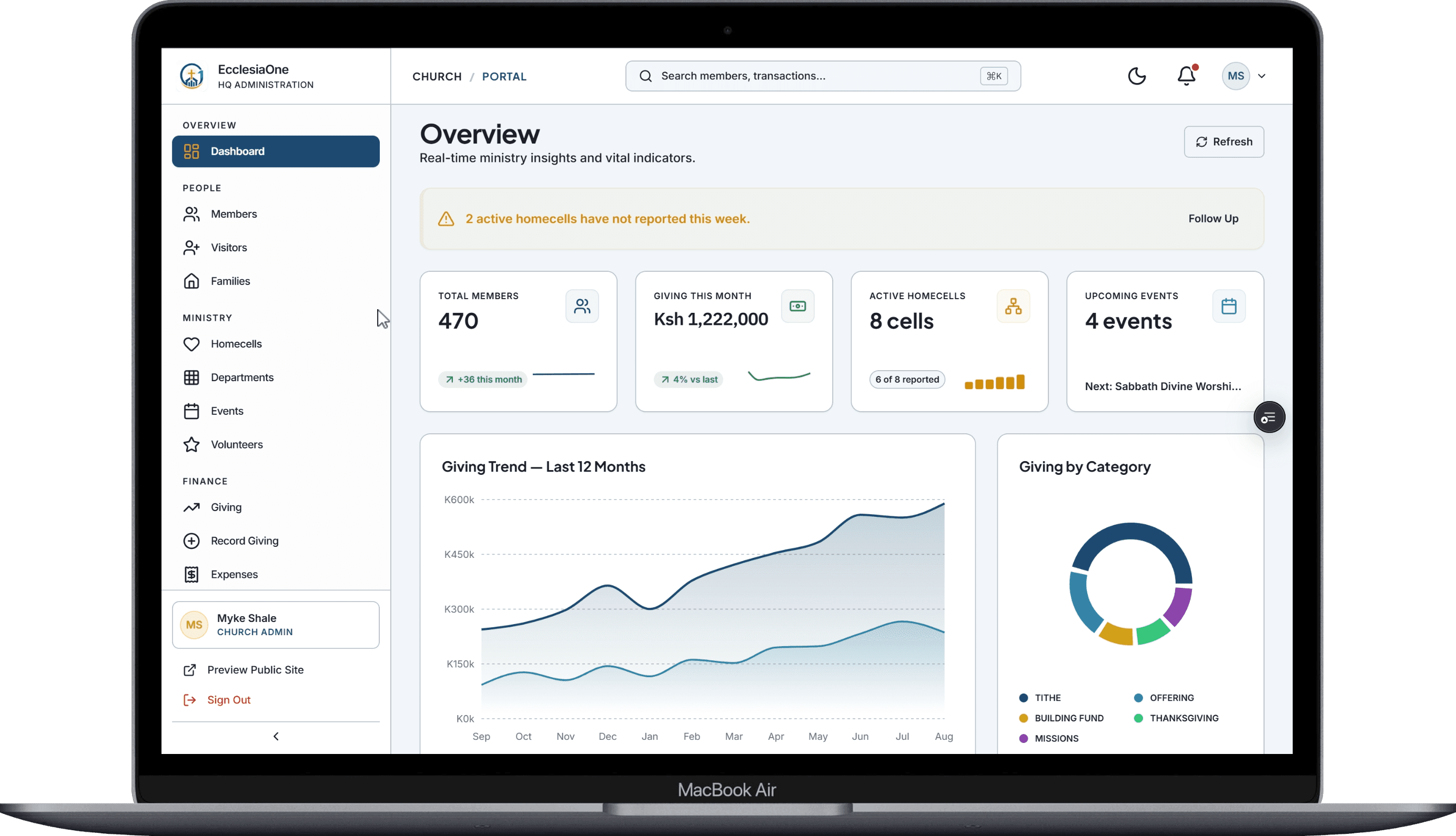Open the floating dark round settings button
Screen dimensions: 1456x836
1269,417
